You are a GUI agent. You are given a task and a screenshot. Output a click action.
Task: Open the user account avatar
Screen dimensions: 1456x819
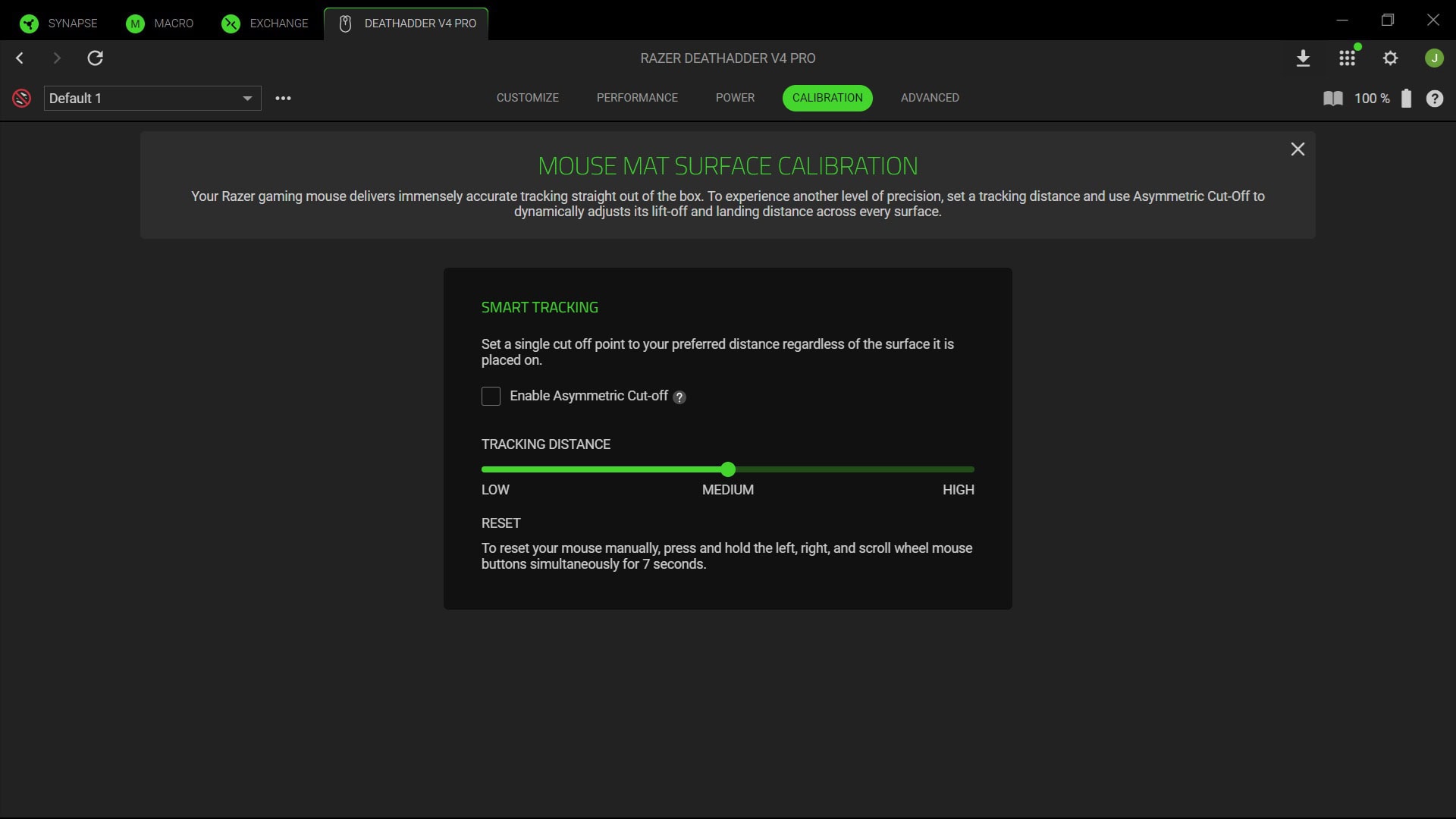coord(1434,58)
